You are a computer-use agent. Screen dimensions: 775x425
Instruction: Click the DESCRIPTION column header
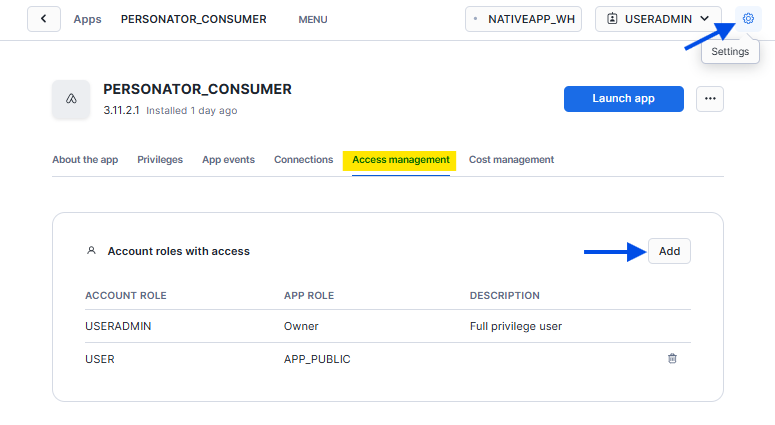click(505, 296)
